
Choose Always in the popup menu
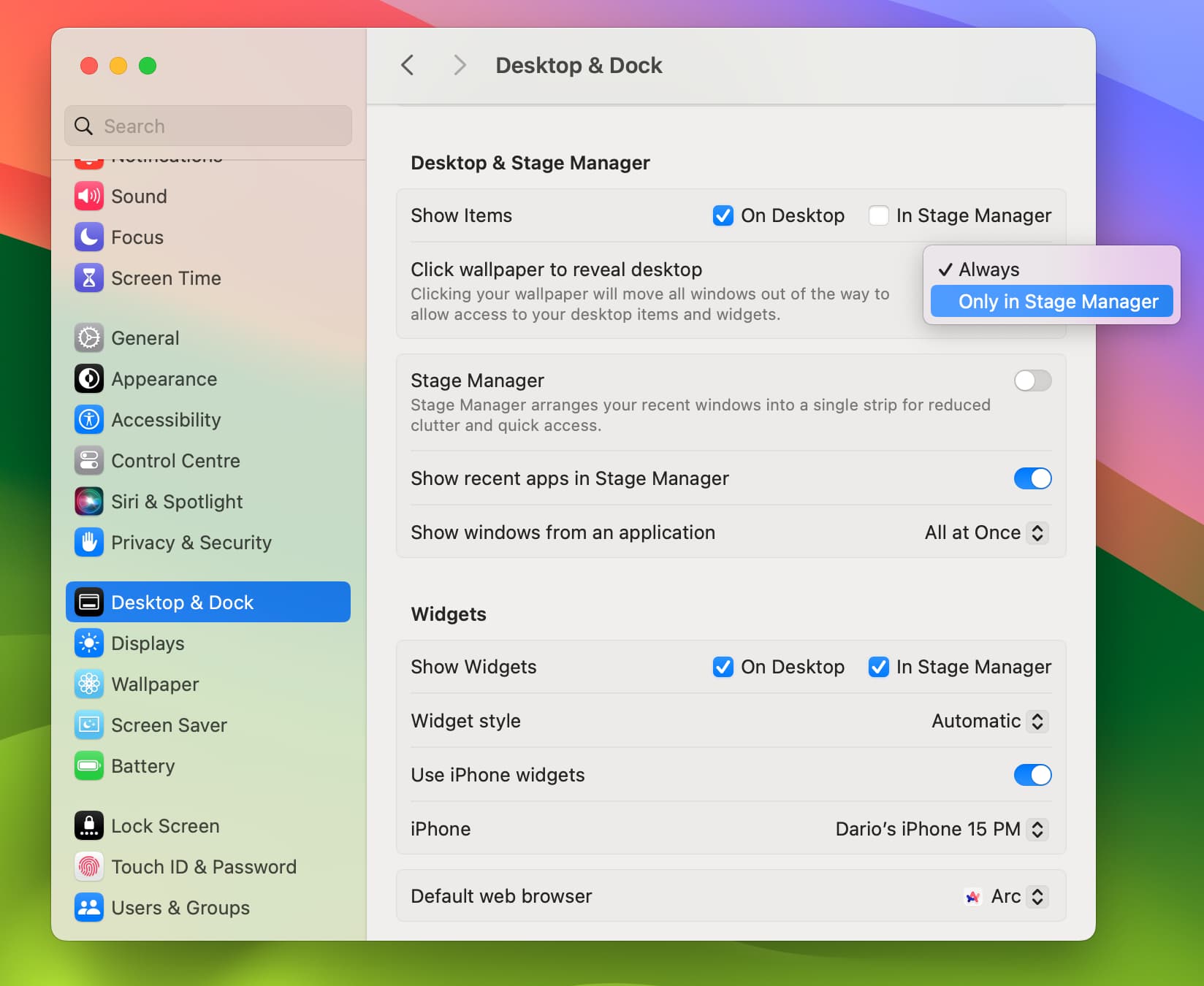coord(1052,270)
